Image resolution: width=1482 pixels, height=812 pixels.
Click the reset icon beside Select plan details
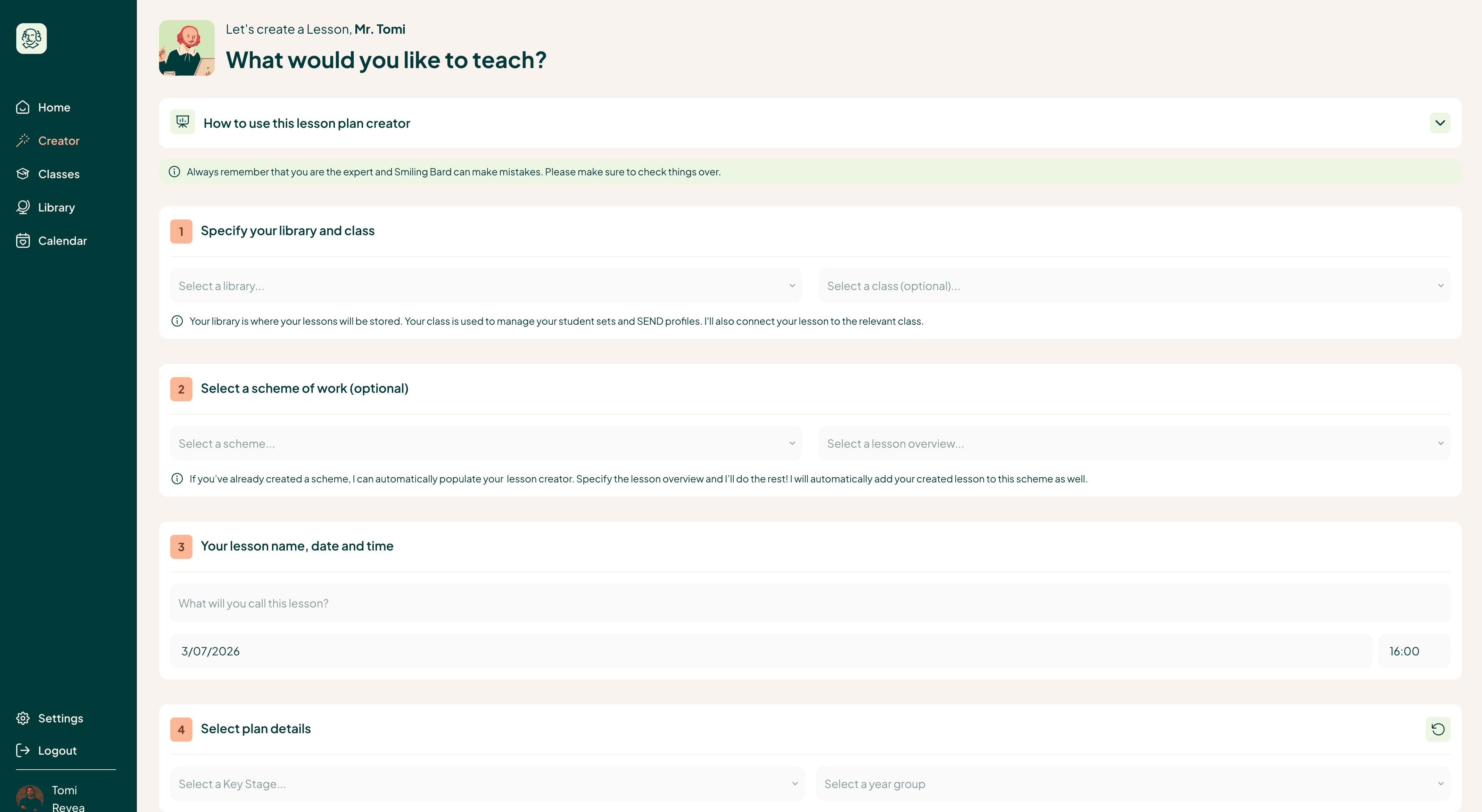1438,729
